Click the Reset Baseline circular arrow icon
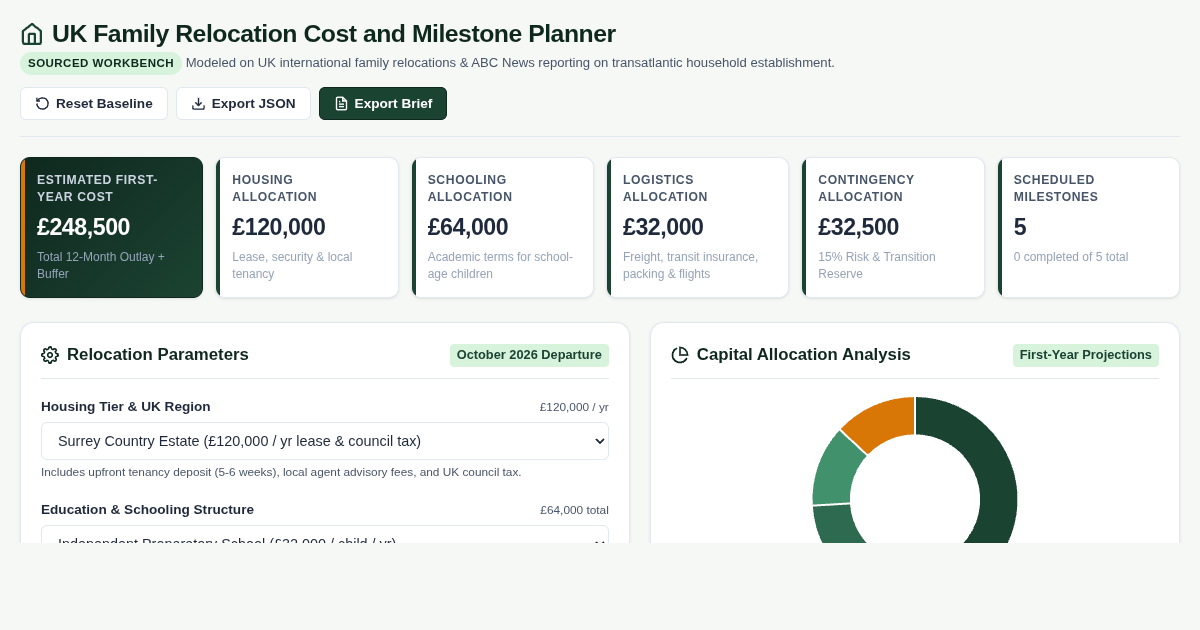The image size is (1200, 630). click(x=42, y=103)
